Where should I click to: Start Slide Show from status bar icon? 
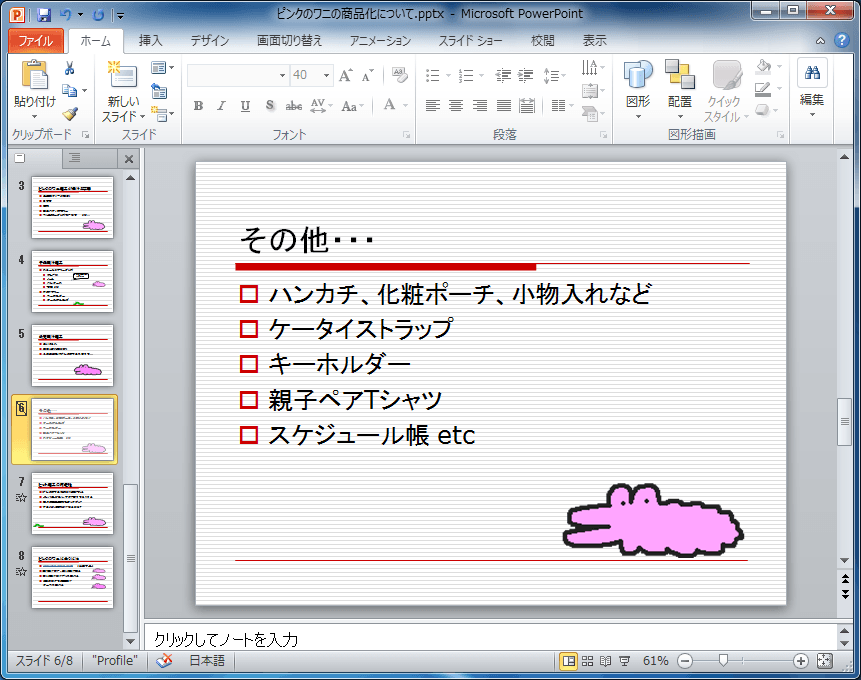tap(624, 661)
